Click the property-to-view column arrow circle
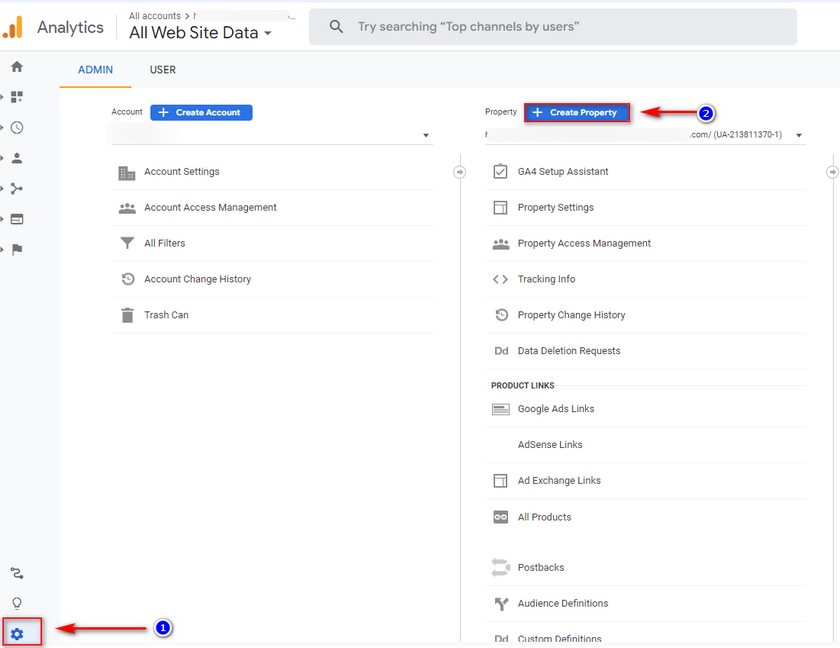This screenshot has height=648, width=840. [x=832, y=172]
